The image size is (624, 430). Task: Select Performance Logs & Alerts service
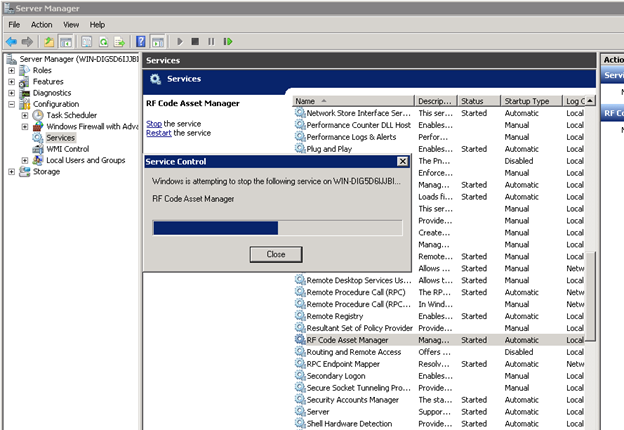coord(351,137)
